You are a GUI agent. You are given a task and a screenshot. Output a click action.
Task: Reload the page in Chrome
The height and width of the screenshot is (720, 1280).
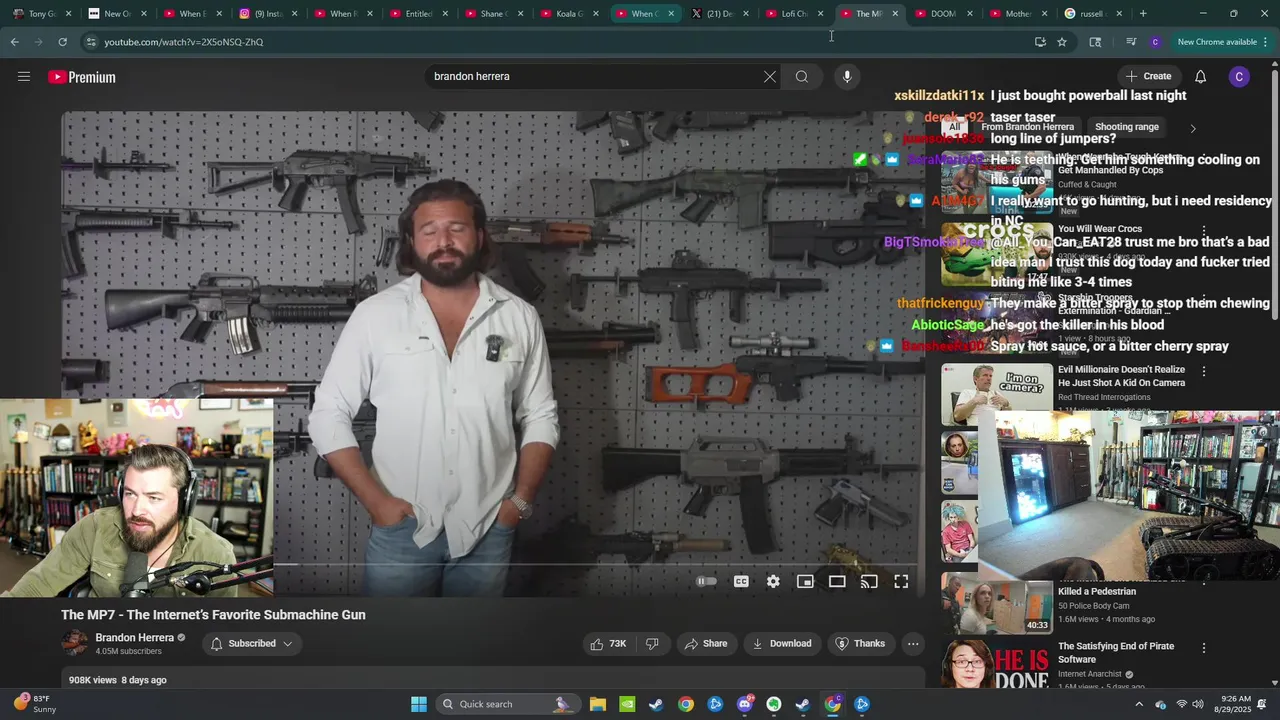tap(62, 42)
